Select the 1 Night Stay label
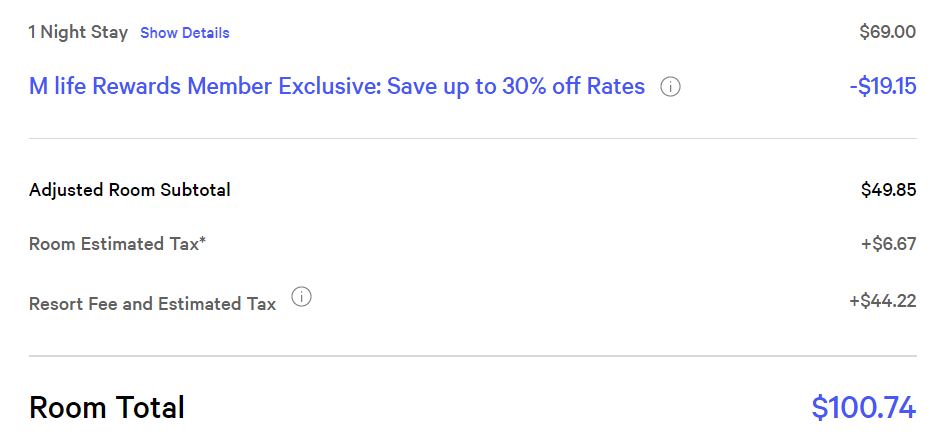The image size is (948, 444). pos(78,32)
